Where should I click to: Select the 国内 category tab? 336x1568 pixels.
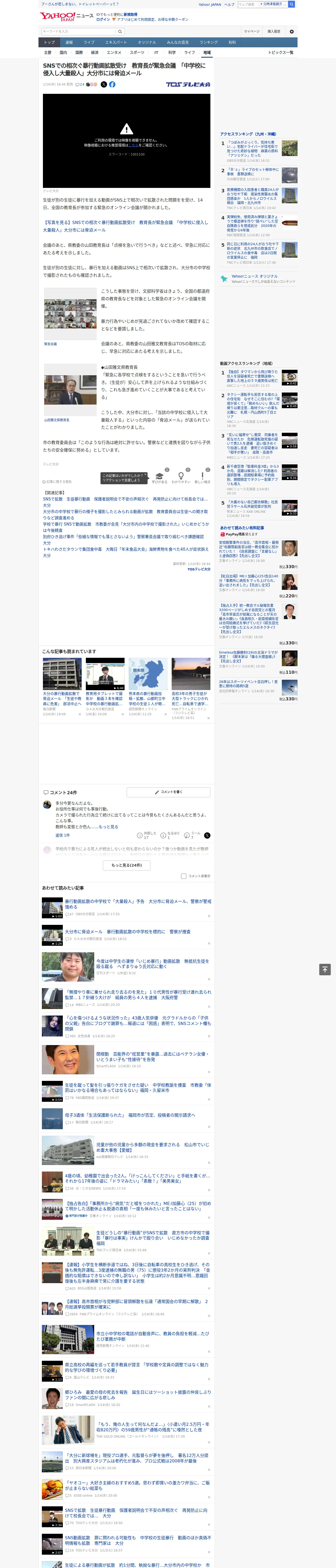click(63, 52)
